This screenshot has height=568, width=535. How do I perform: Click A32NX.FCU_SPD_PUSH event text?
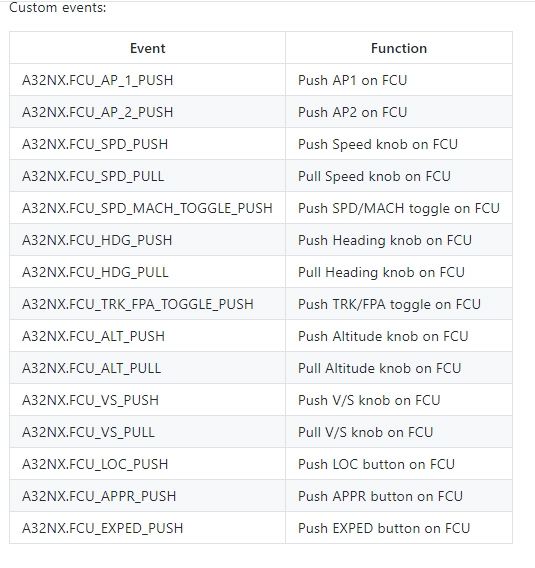click(x=95, y=144)
